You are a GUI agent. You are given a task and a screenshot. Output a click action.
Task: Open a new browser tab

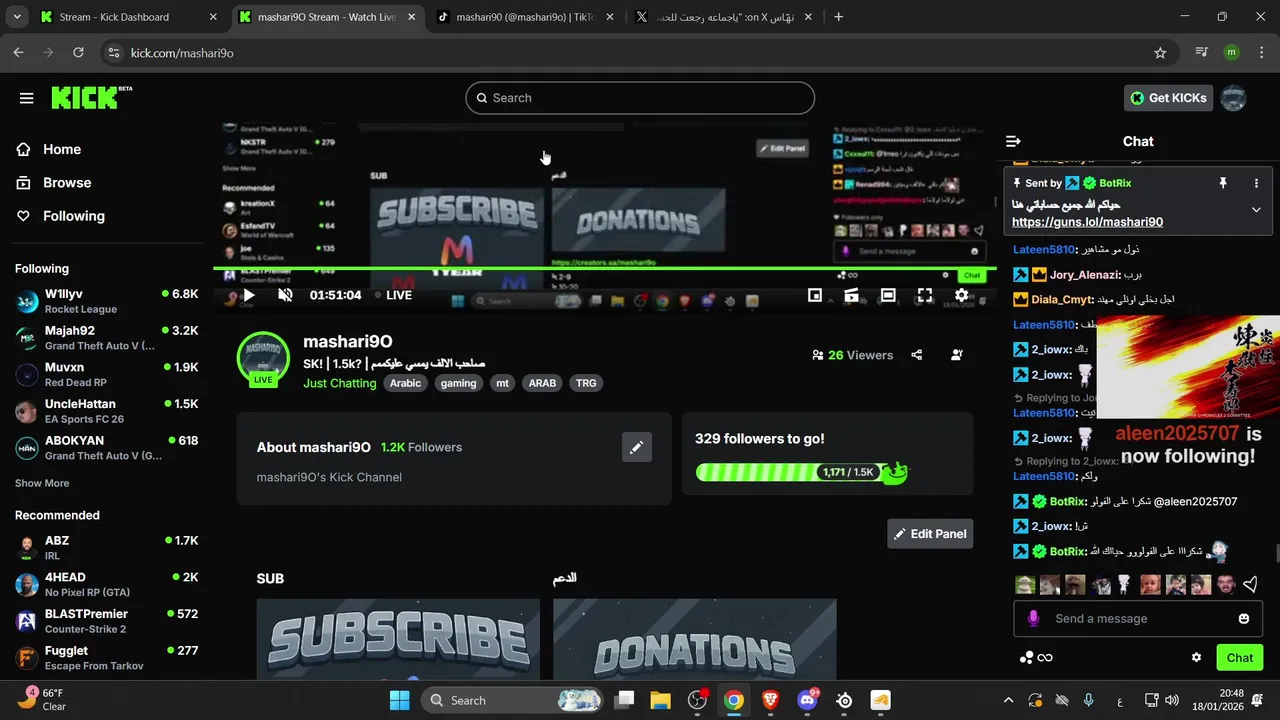(x=838, y=17)
